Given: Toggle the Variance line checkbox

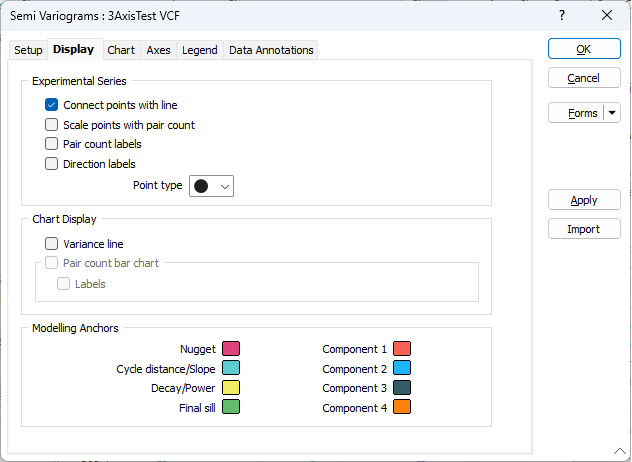Looking at the screenshot, I should [52, 243].
